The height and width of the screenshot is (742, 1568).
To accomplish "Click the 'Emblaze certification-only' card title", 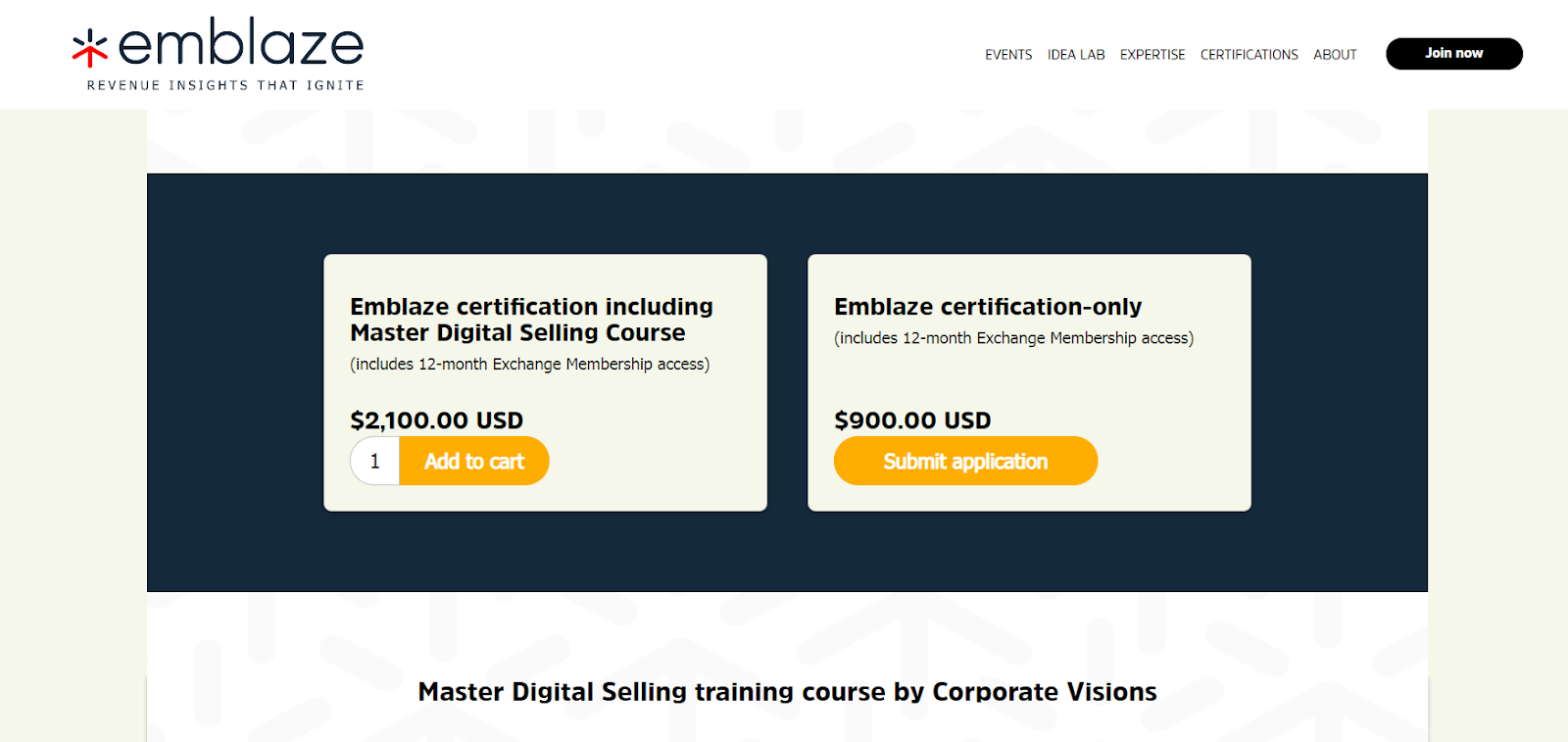I will (988, 307).
